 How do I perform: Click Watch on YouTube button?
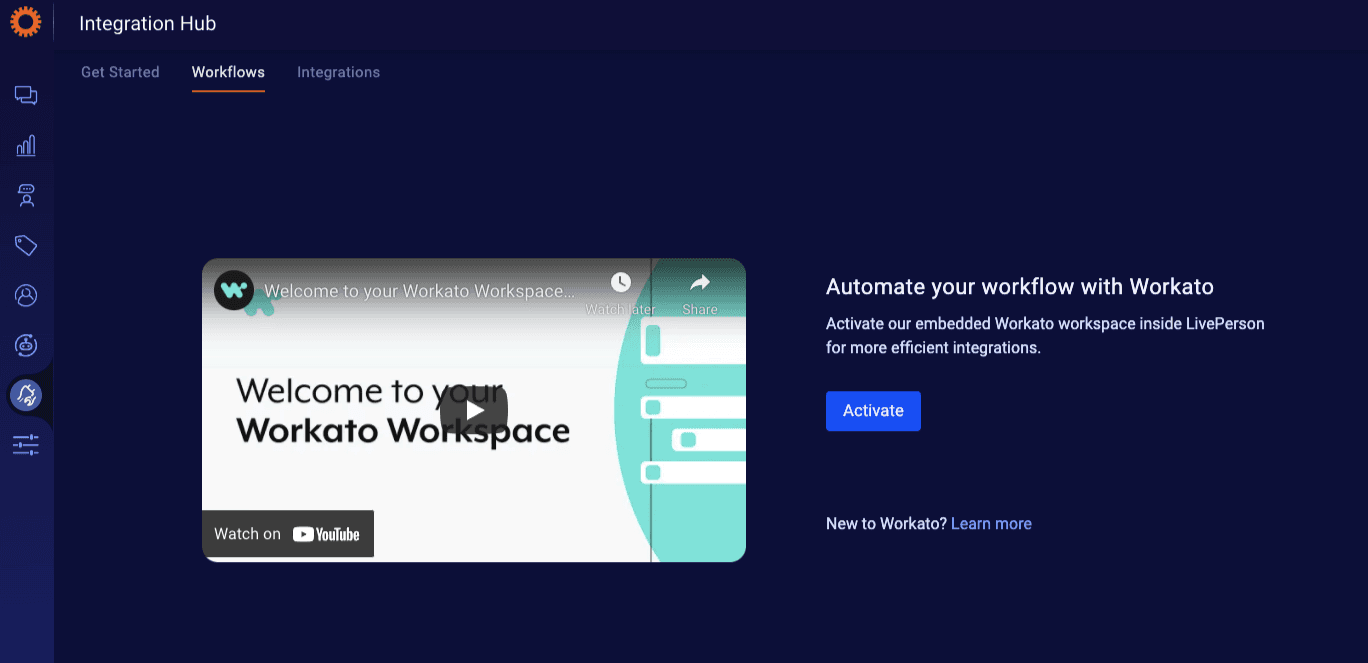(288, 534)
